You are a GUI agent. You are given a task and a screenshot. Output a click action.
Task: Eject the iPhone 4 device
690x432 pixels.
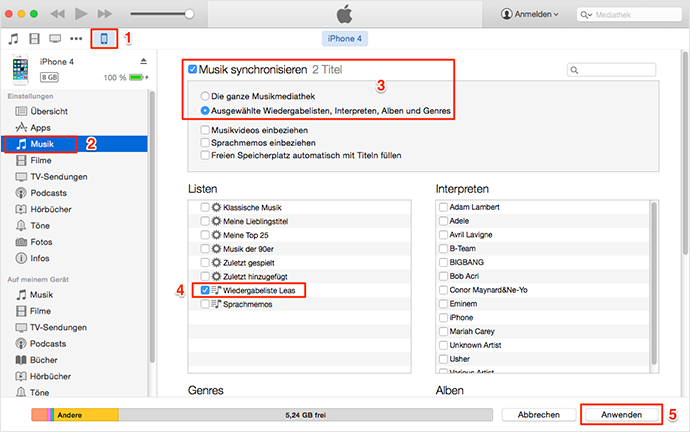[143, 61]
